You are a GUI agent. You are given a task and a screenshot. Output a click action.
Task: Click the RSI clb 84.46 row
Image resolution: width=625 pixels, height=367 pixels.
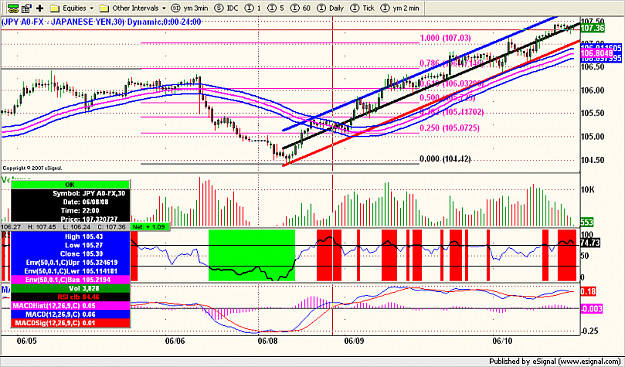(x=70, y=297)
